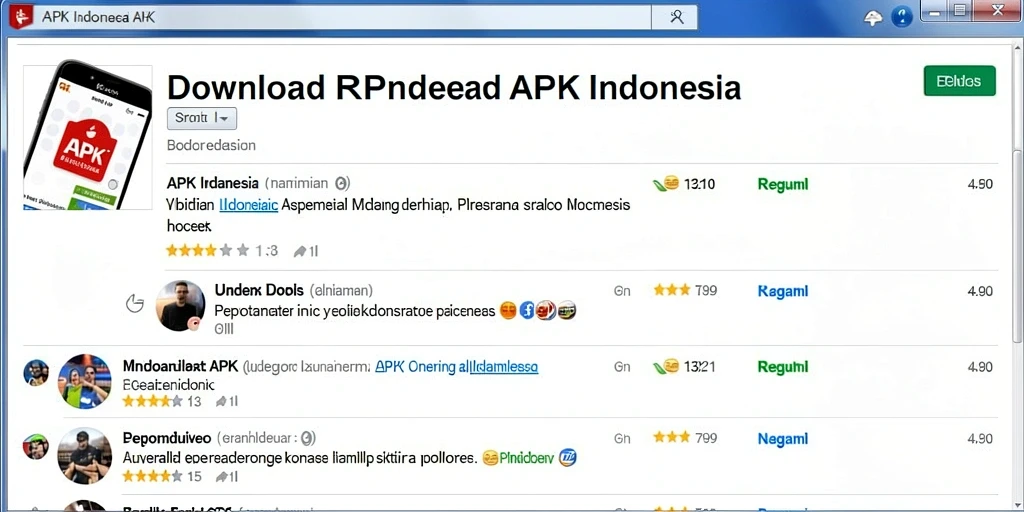The height and width of the screenshot is (512, 1024).
Task: Click the circled icon after (naminian)
Action: click(342, 184)
